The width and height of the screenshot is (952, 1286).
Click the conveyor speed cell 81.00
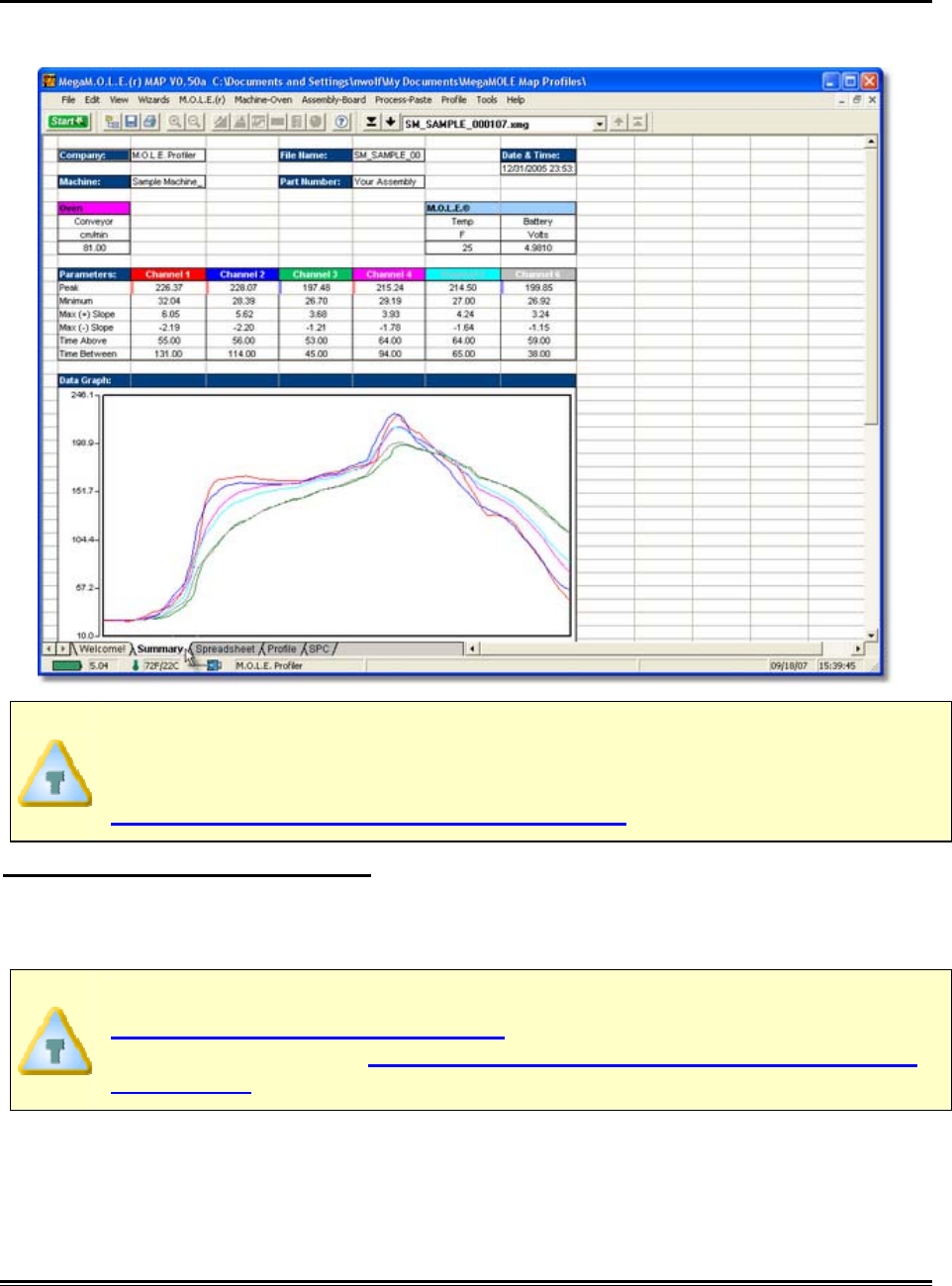[94, 248]
